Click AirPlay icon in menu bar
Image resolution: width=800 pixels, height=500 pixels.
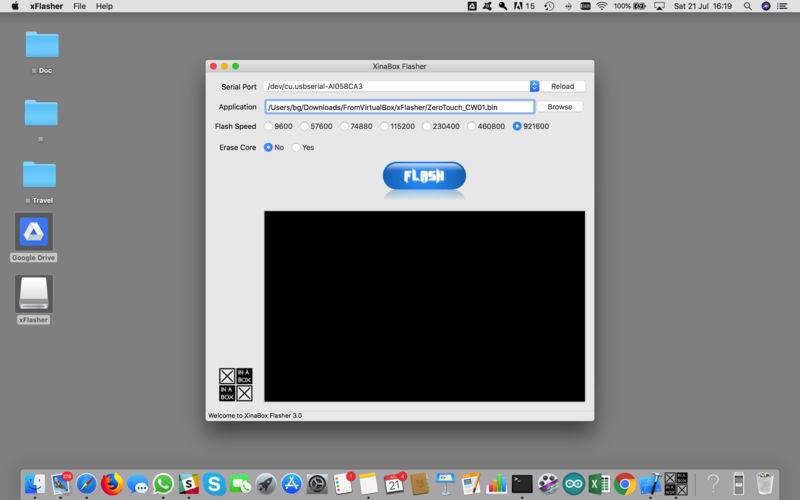pos(659,6)
